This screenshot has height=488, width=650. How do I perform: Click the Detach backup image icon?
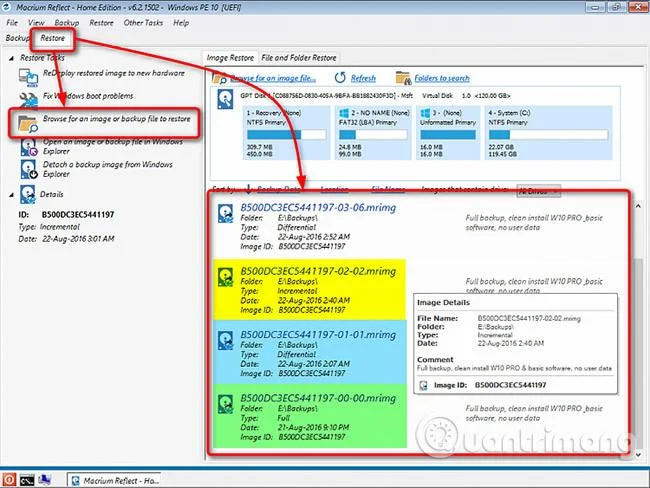click(x=29, y=170)
